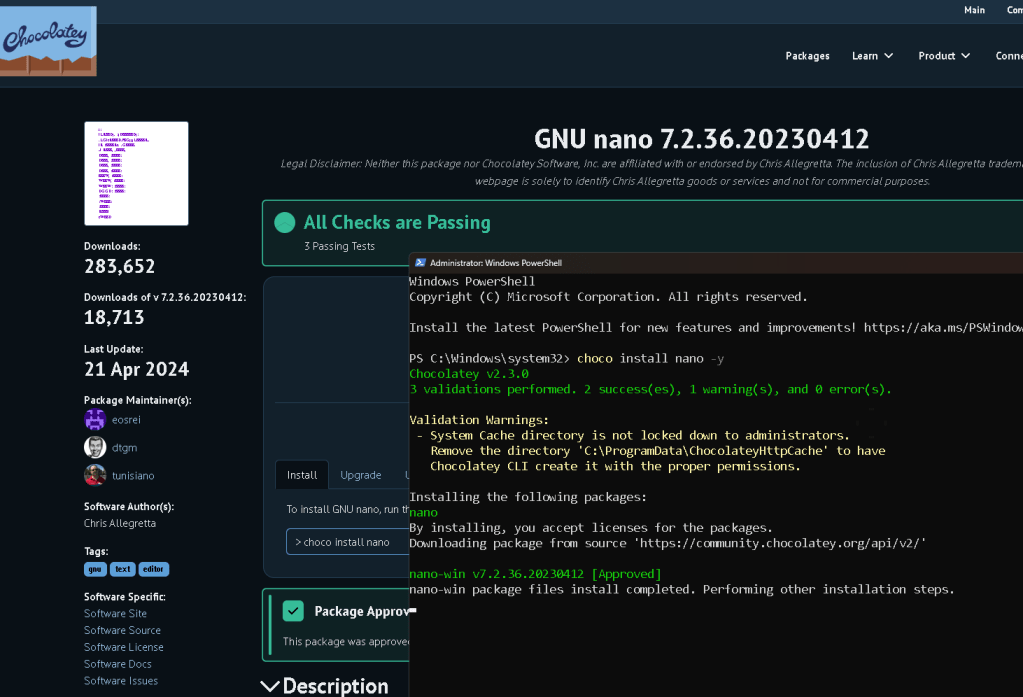Click the Administrator: Windows PowerShell title bar
Viewport: 1023px width, 697px height.
716,263
